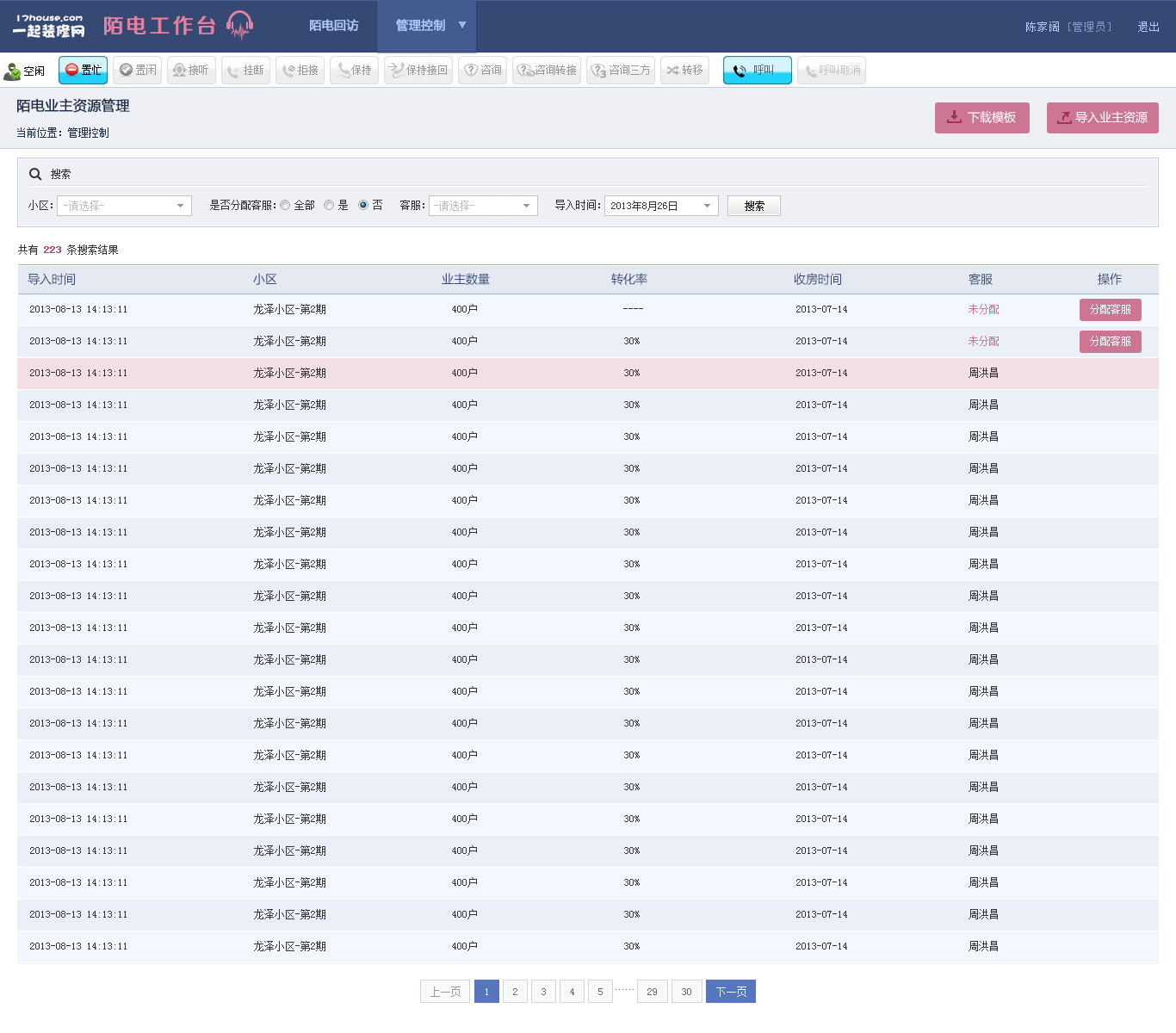The image size is (1176, 1033).
Task: Click the search magnifier icon in 搜索 panel
Action: tap(35, 174)
